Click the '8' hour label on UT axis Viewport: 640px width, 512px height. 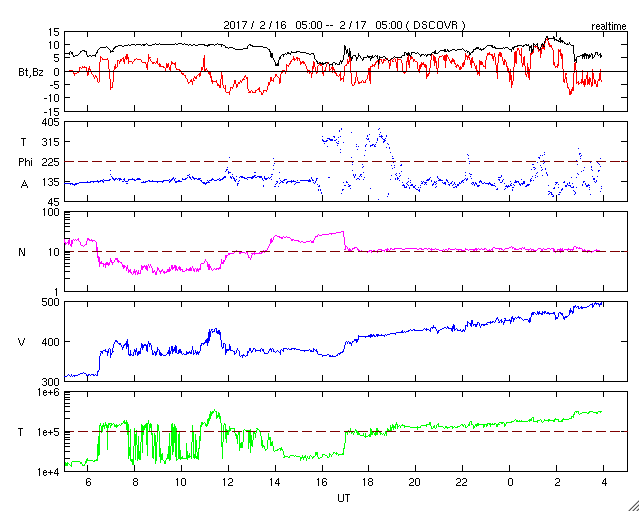(134, 482)
